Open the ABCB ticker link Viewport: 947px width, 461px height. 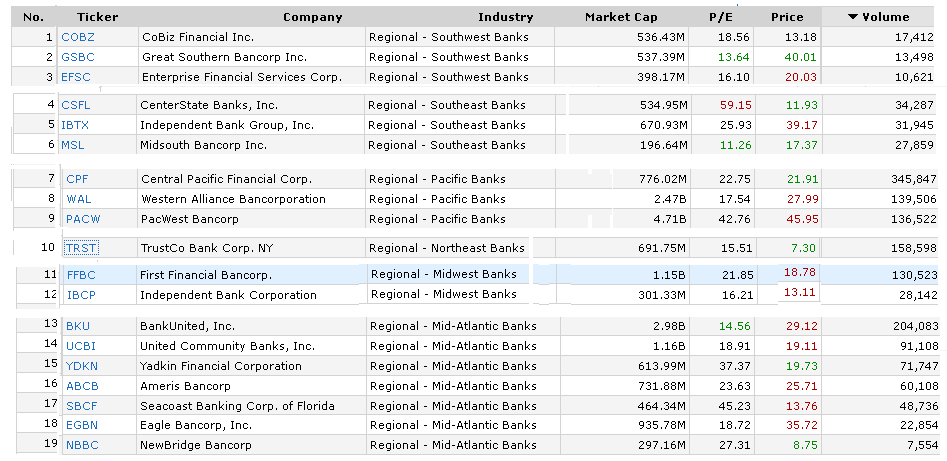pos(82,386)
